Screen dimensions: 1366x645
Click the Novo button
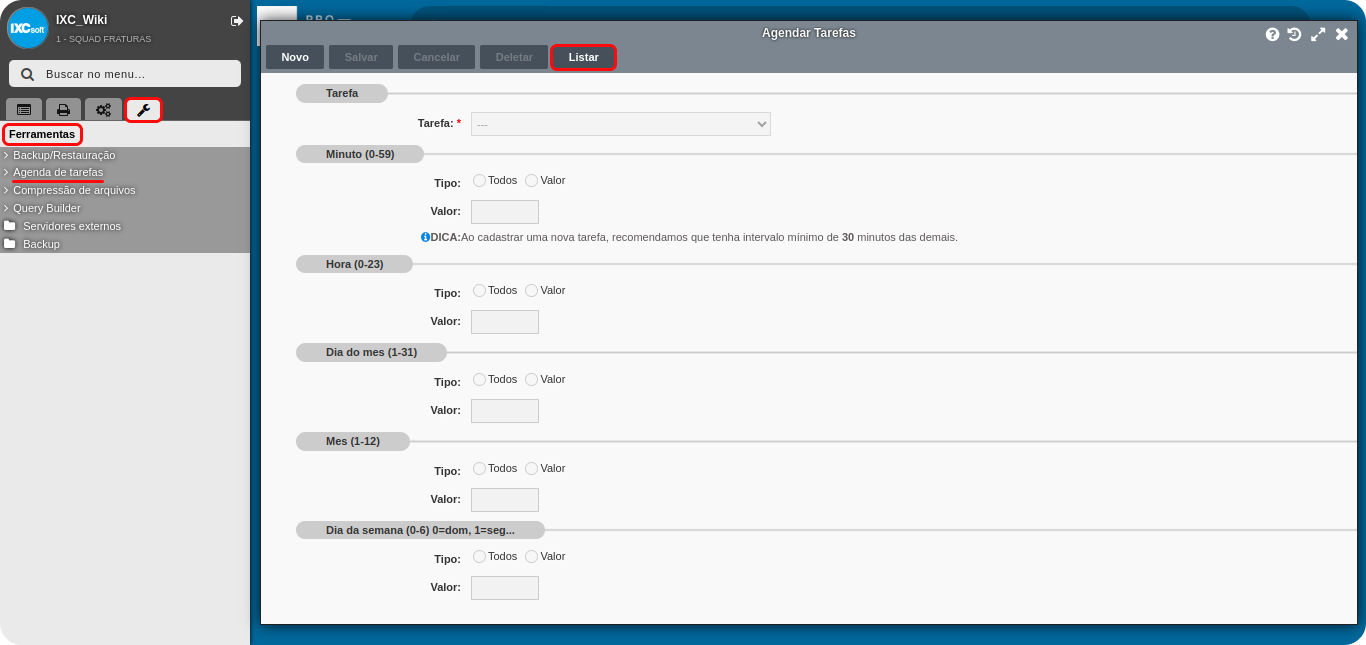click(x=295, y=57)
